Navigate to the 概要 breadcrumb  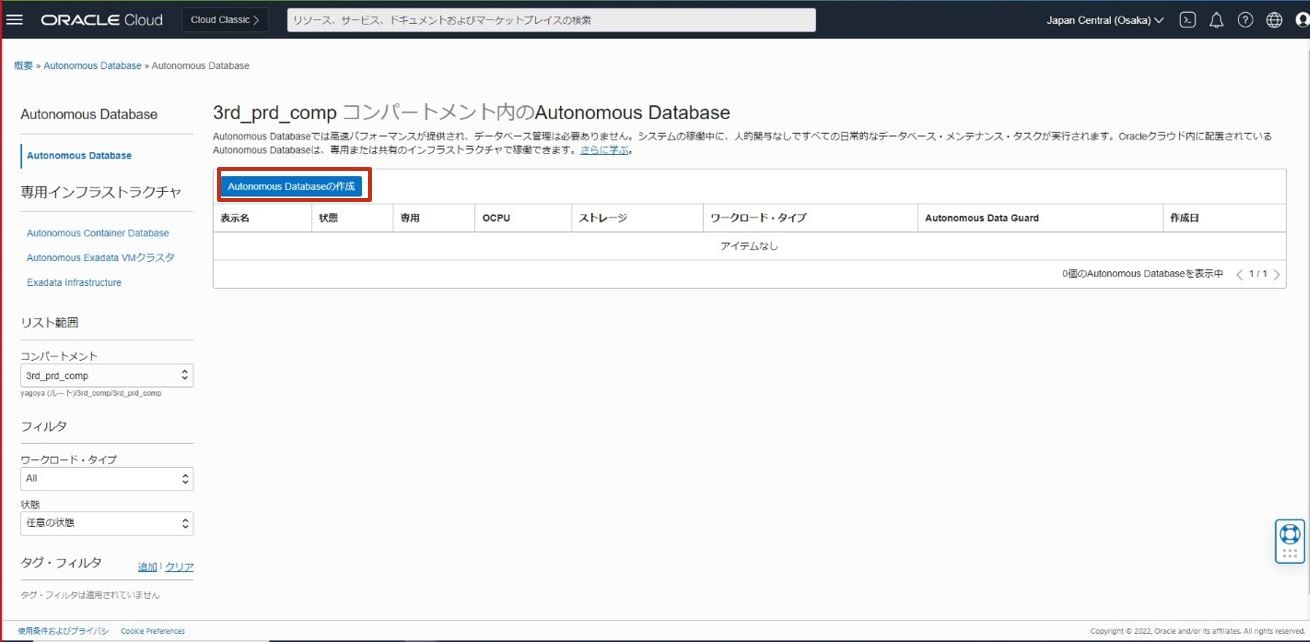point(22,64)
